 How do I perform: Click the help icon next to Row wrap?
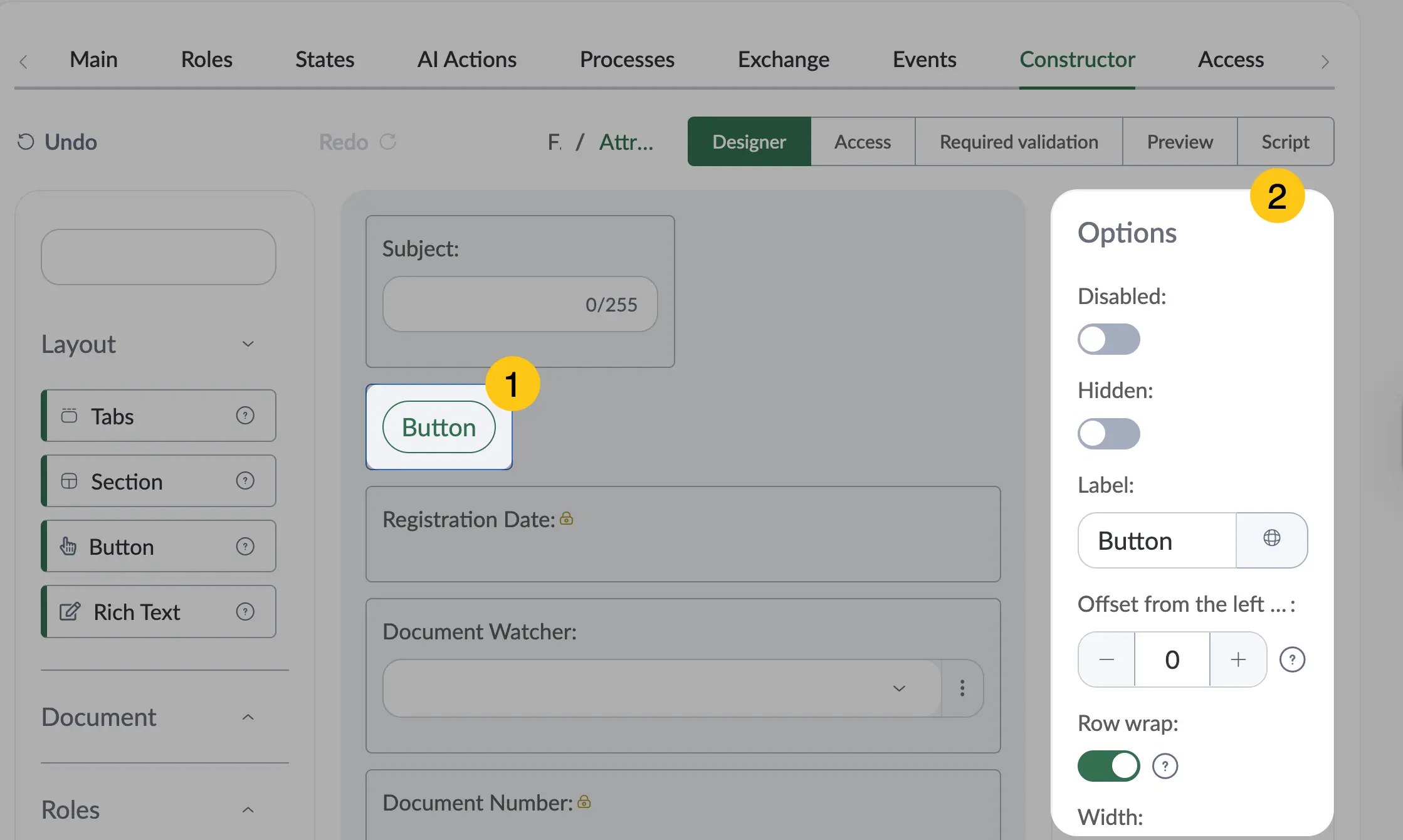(x=1165, y=766)
